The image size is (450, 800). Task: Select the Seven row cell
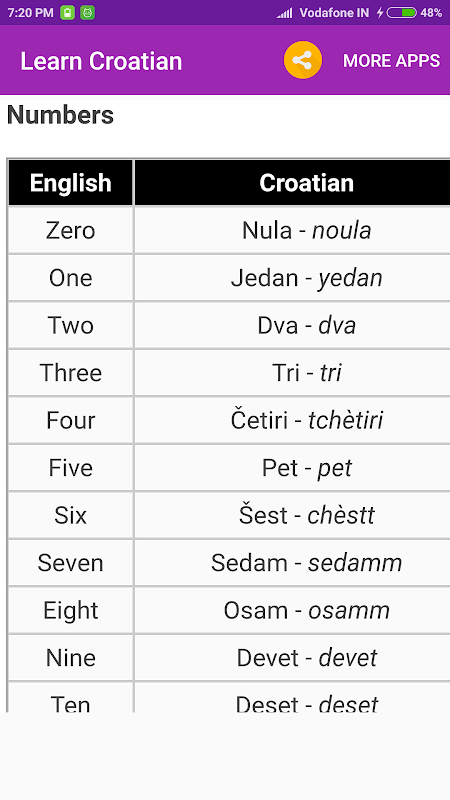[70, 562]
